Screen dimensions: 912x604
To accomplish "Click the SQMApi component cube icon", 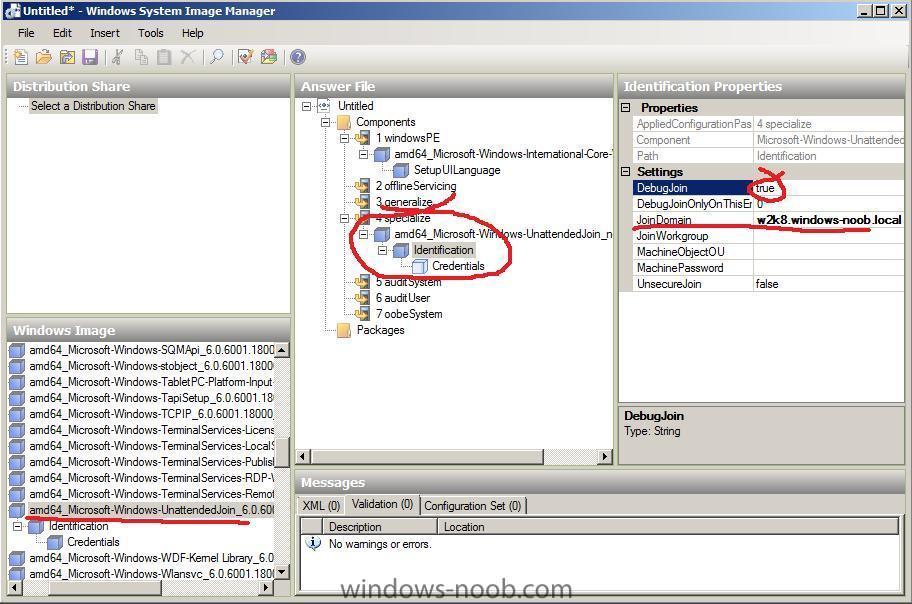I will 17,350.
